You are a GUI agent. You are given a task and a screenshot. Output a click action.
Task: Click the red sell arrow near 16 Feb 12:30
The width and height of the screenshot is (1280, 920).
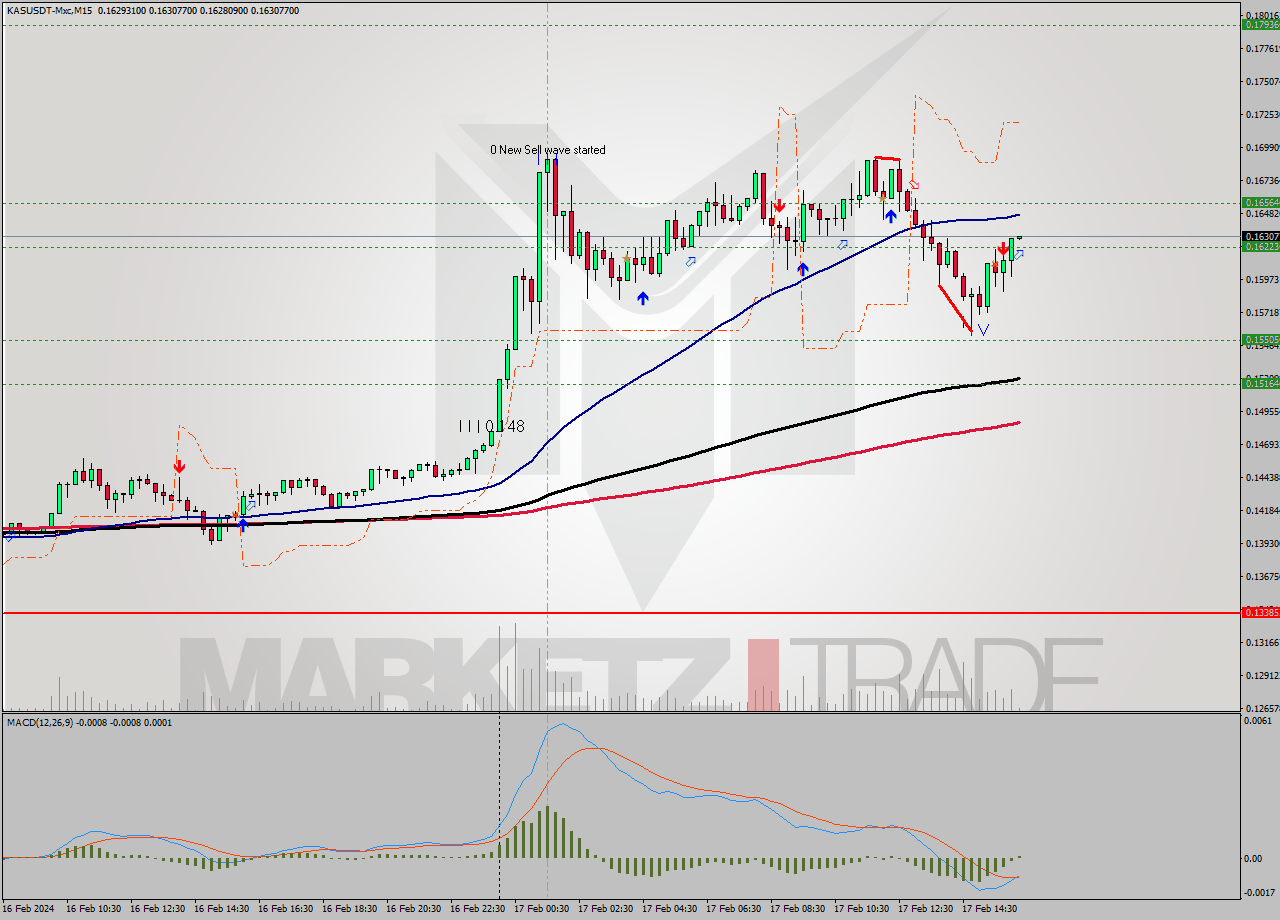tap(178, 466)
